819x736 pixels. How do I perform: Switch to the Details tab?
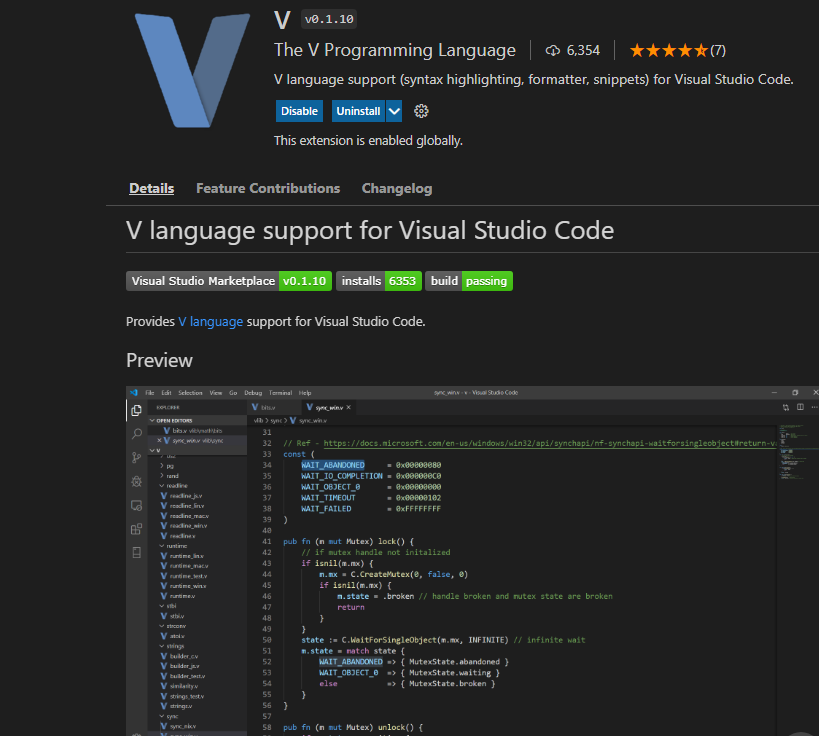(151, 188)
